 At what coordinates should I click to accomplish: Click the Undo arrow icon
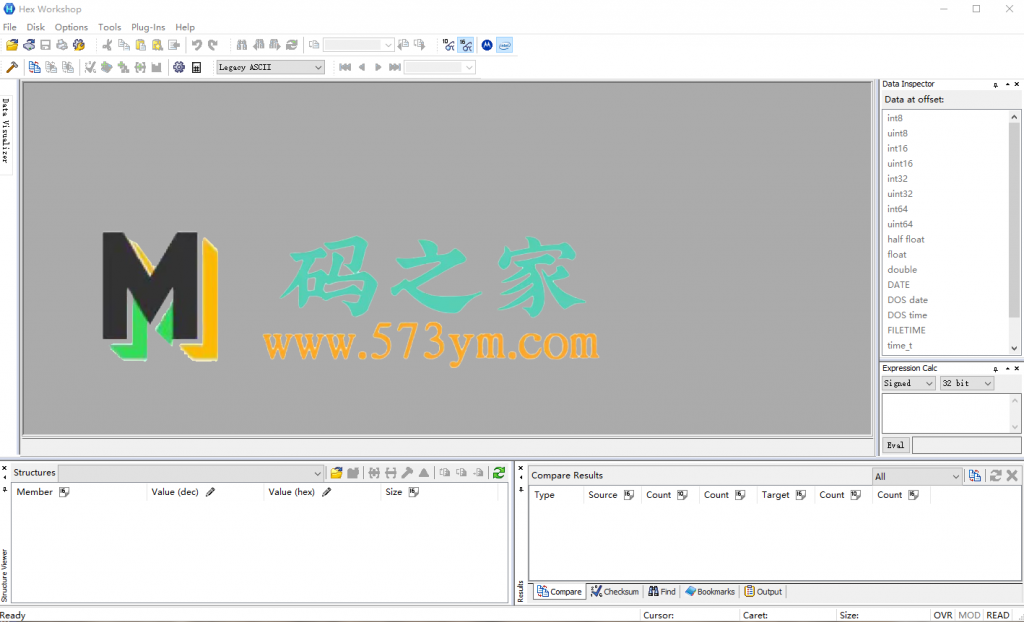(197, 45)
